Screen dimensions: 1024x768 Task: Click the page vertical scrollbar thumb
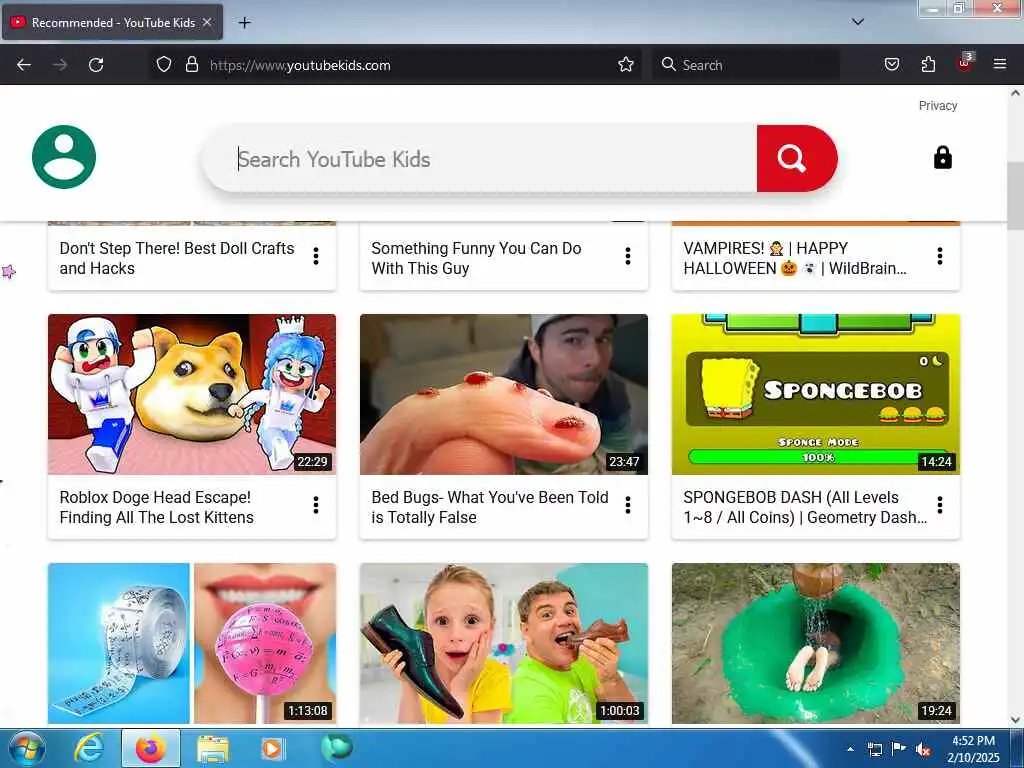click(x=1016, y=196)
